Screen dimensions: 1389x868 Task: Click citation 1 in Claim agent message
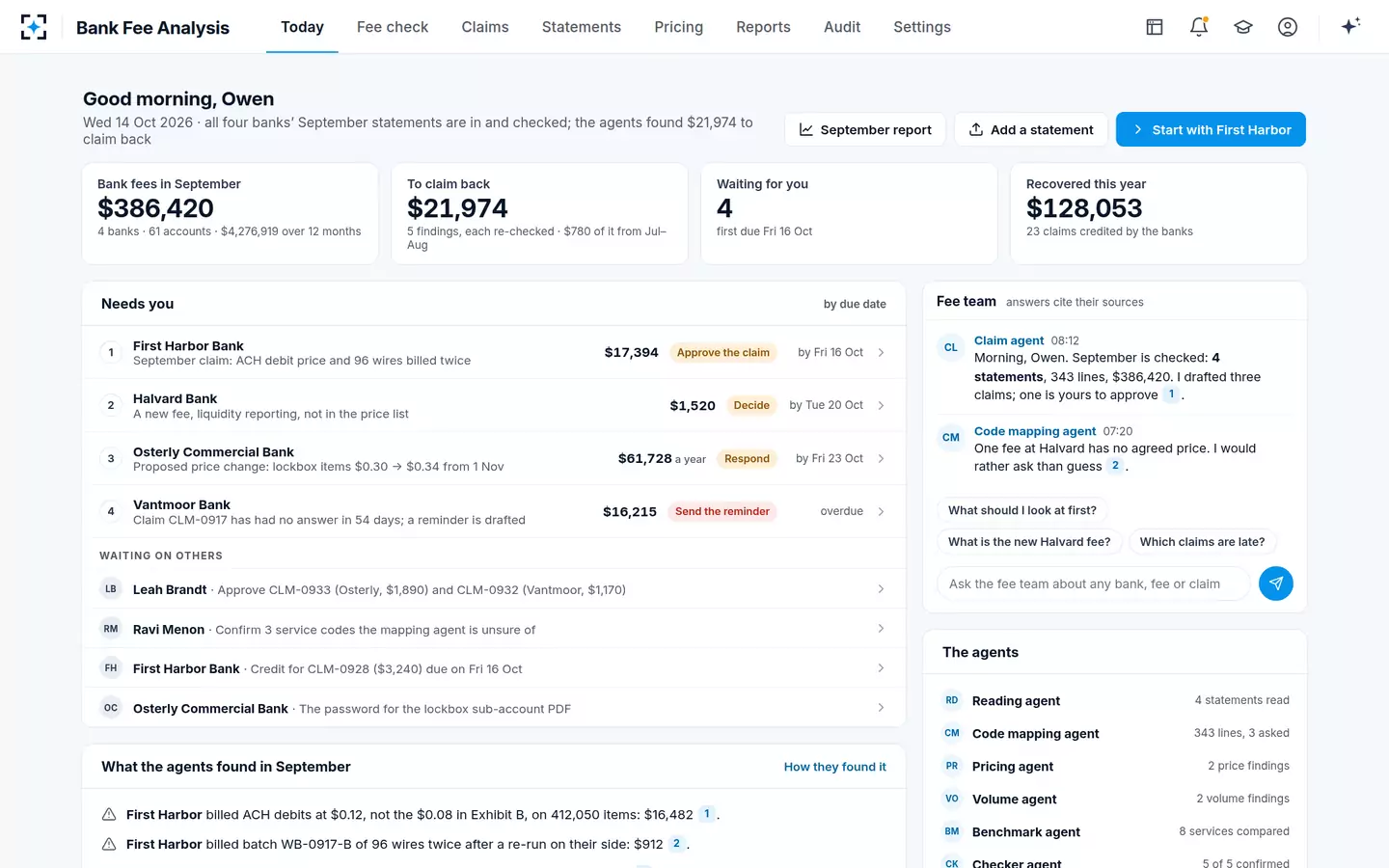[x=1171, y=394]
